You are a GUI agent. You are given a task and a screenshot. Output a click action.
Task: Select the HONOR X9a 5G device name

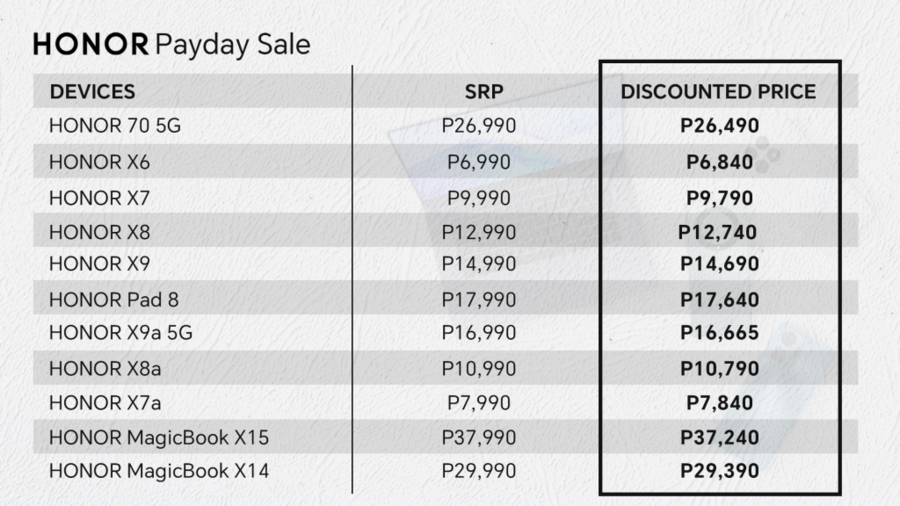pos(121,333)
